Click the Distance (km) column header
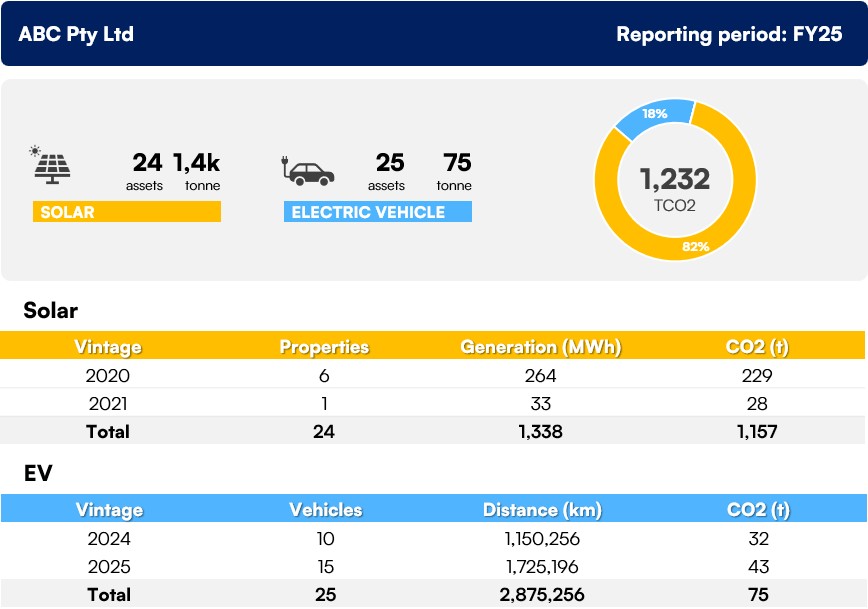Viewport: 868px width, 609px height. click(x=542, y=510)
